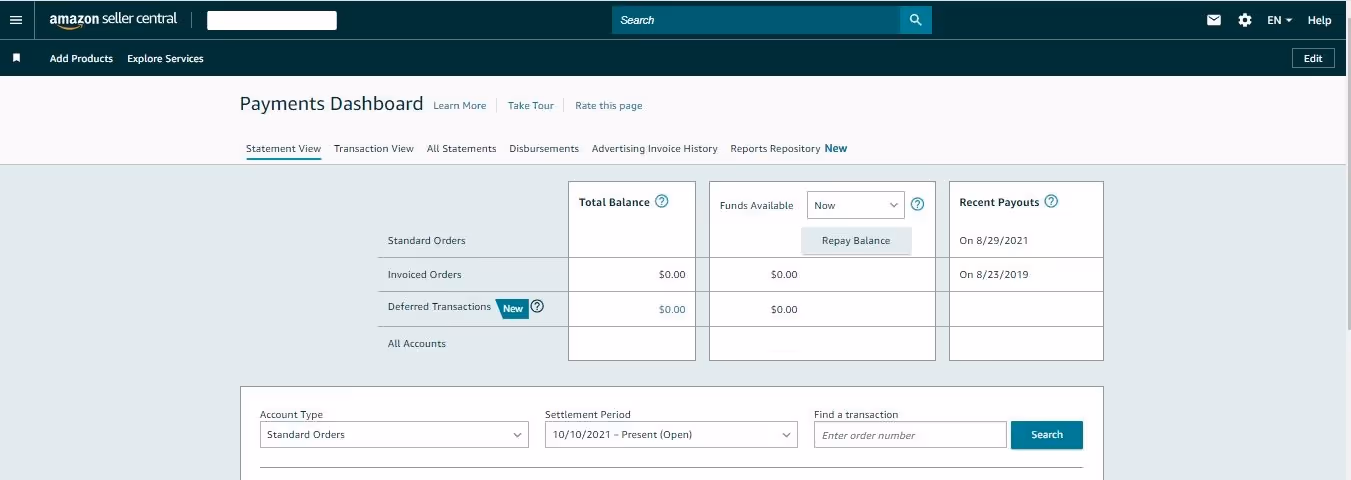Click the Edit button in header bar
This screenshot has height=480, width=1351.
point(1313,58)
